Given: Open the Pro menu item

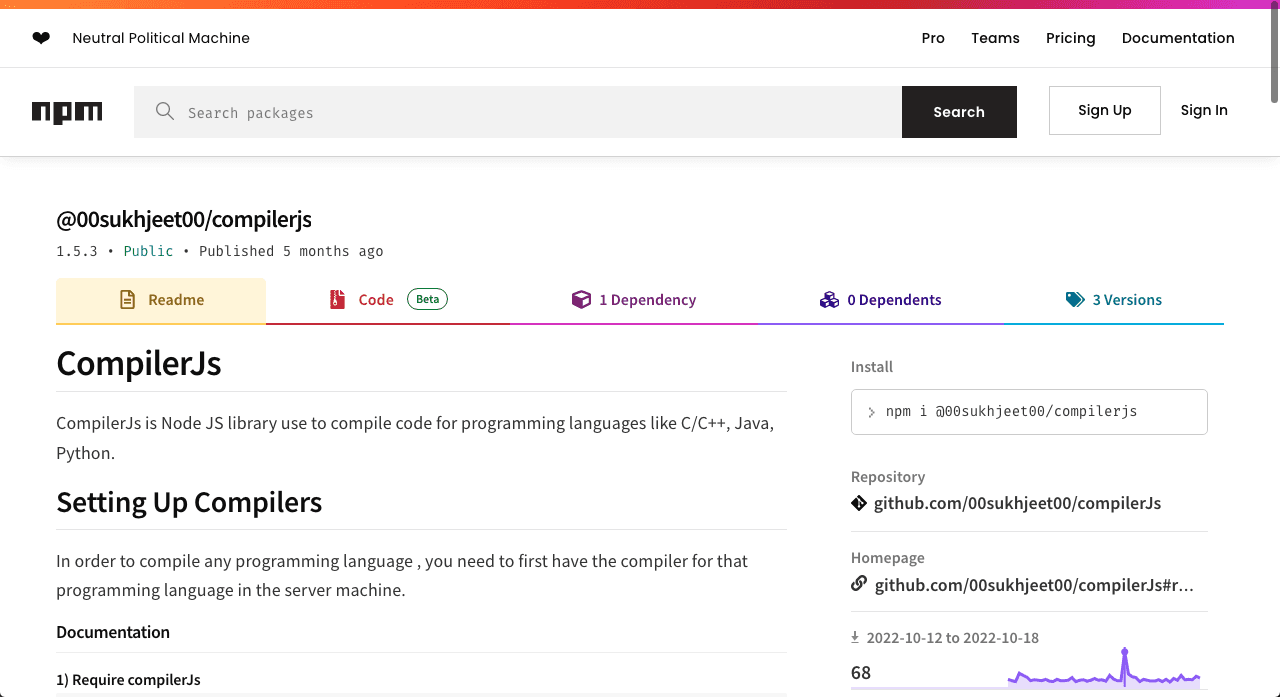Looking at the screenshot, I should point(933,38).
